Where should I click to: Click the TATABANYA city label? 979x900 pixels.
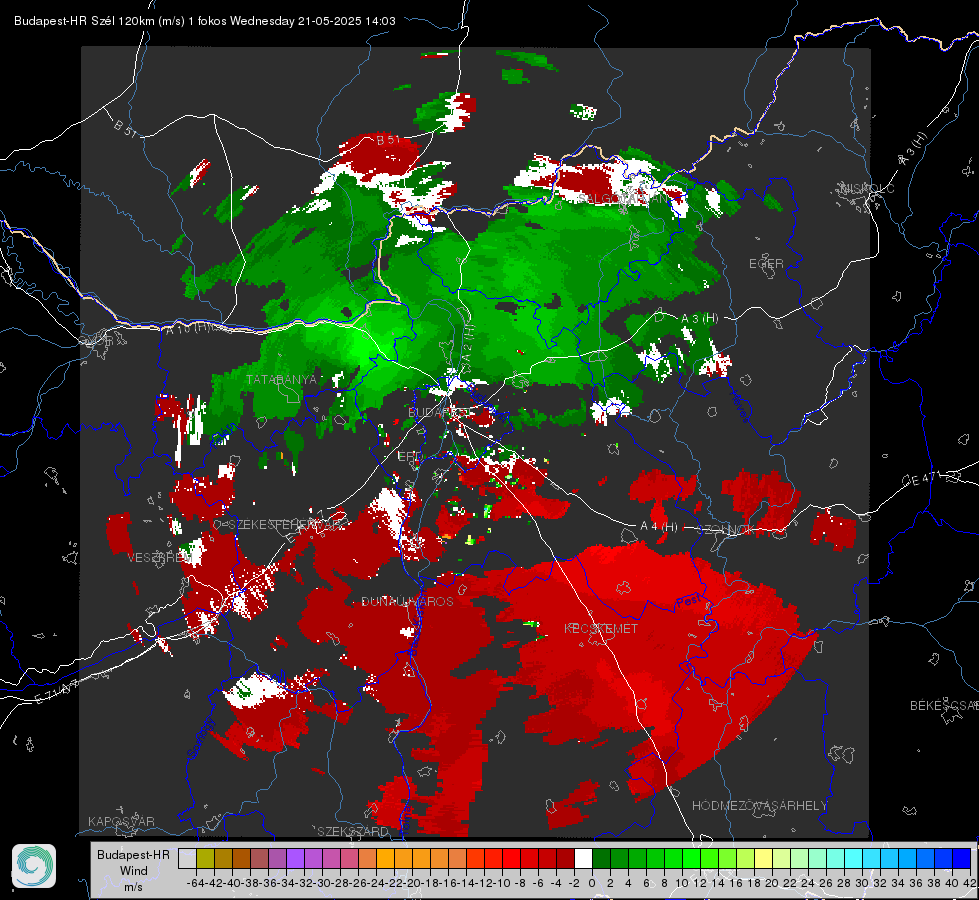(282, 379)
